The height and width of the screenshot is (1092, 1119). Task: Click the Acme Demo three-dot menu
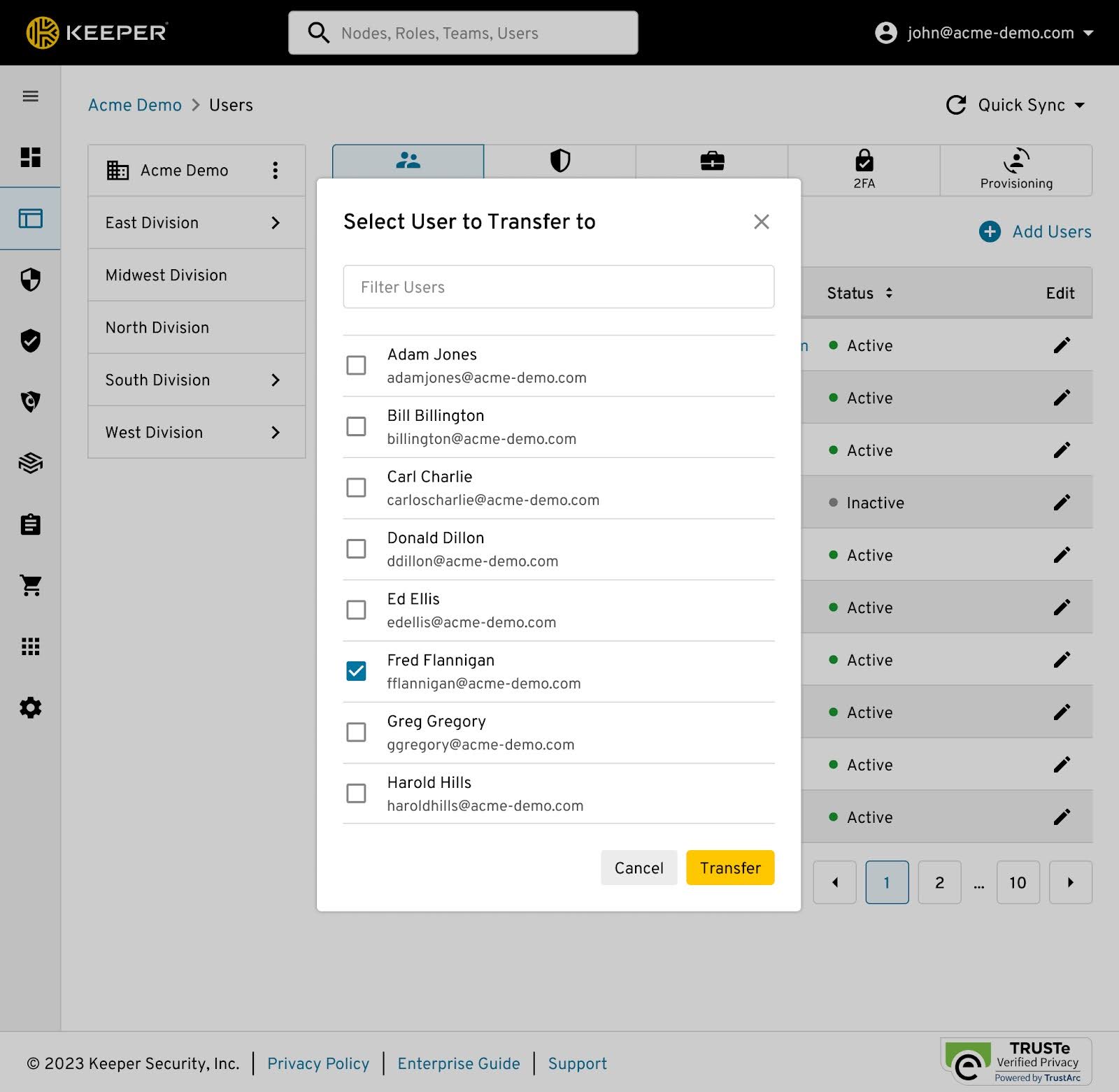pos(276,171)
